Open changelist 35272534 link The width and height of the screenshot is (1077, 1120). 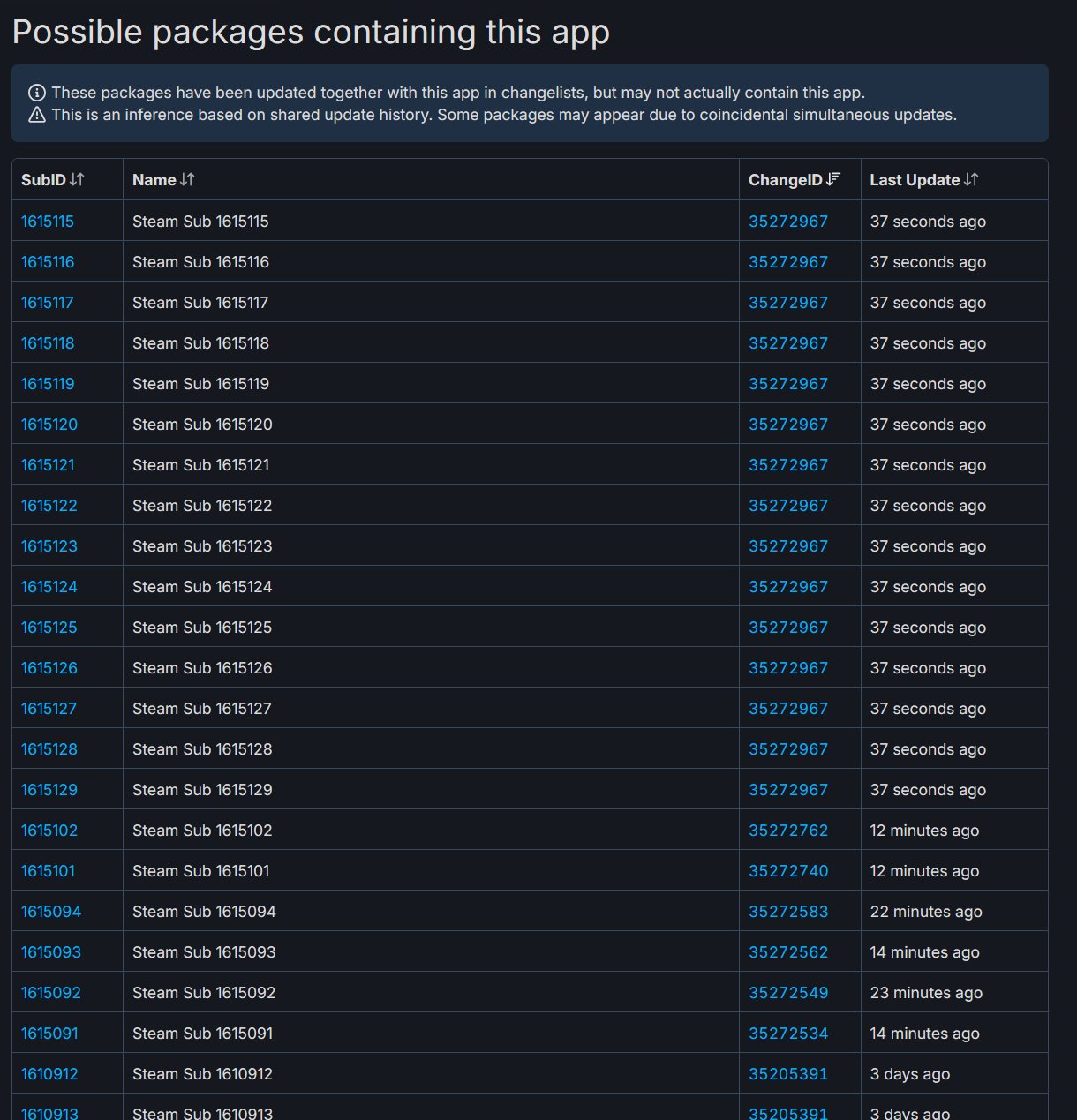pos(788,1034)
